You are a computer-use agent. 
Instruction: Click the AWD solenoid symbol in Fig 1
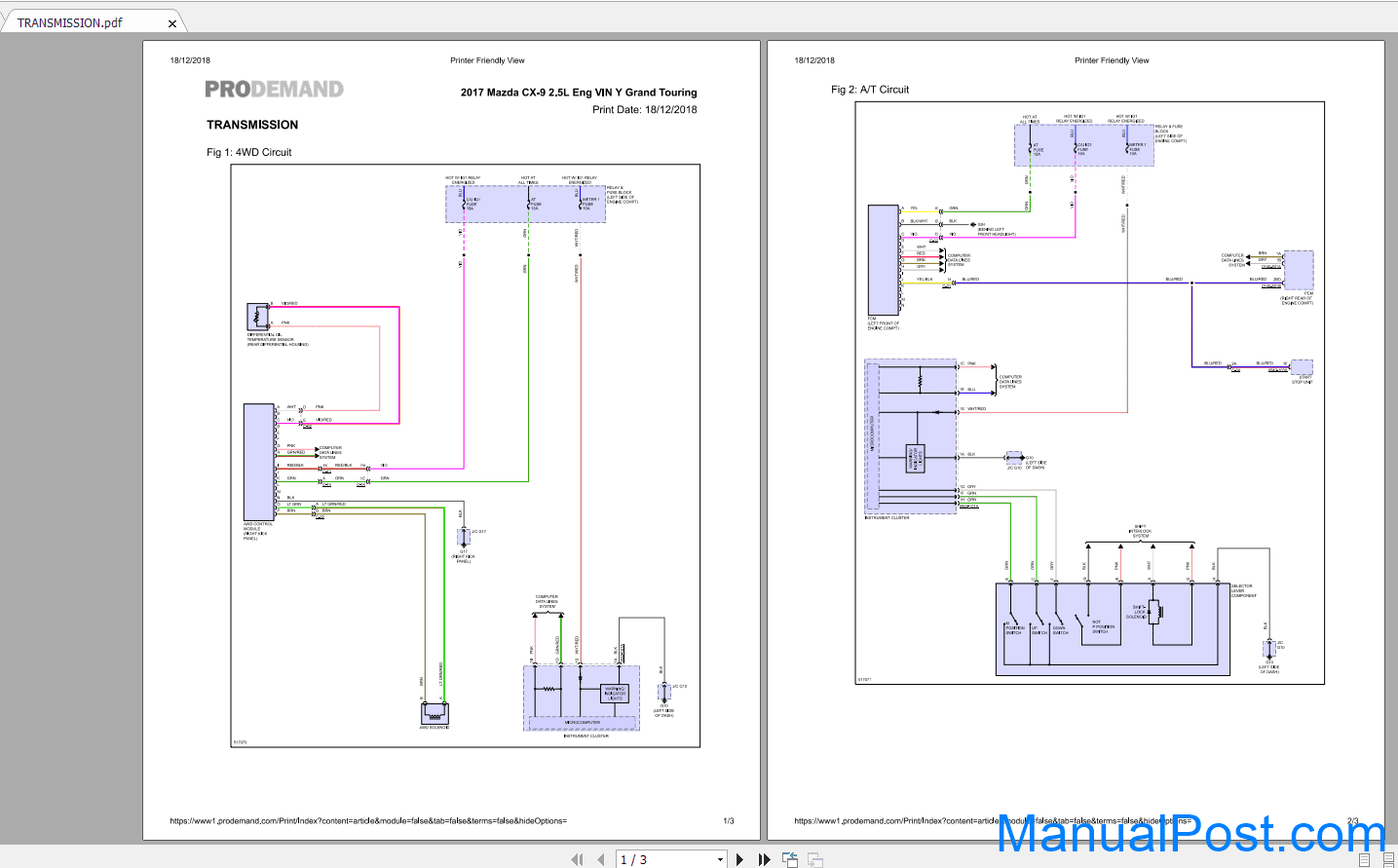pyautogui.click(x=435, y=713)
